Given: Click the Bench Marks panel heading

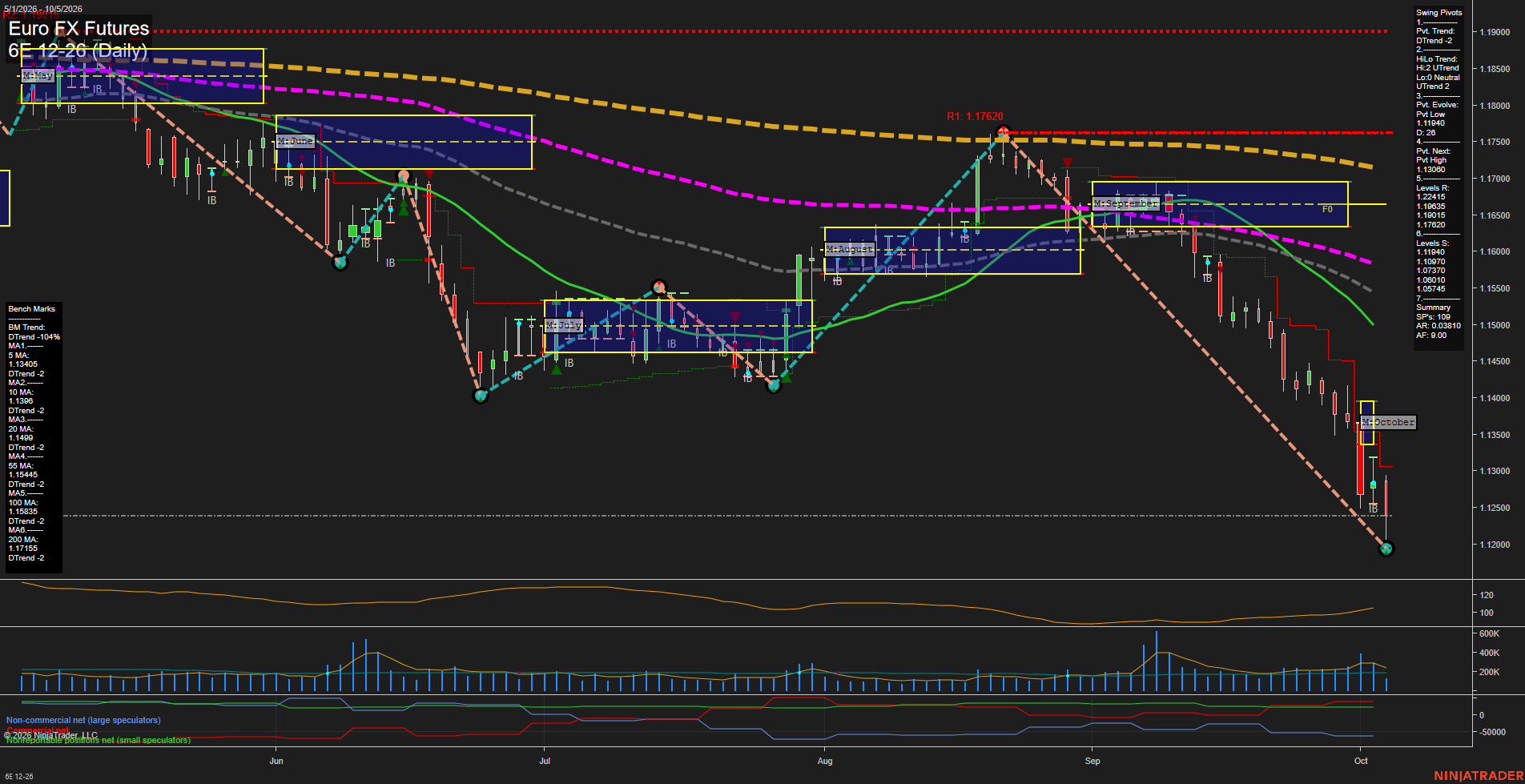Looking at the screenshot, I should click(x=32, y=309).
